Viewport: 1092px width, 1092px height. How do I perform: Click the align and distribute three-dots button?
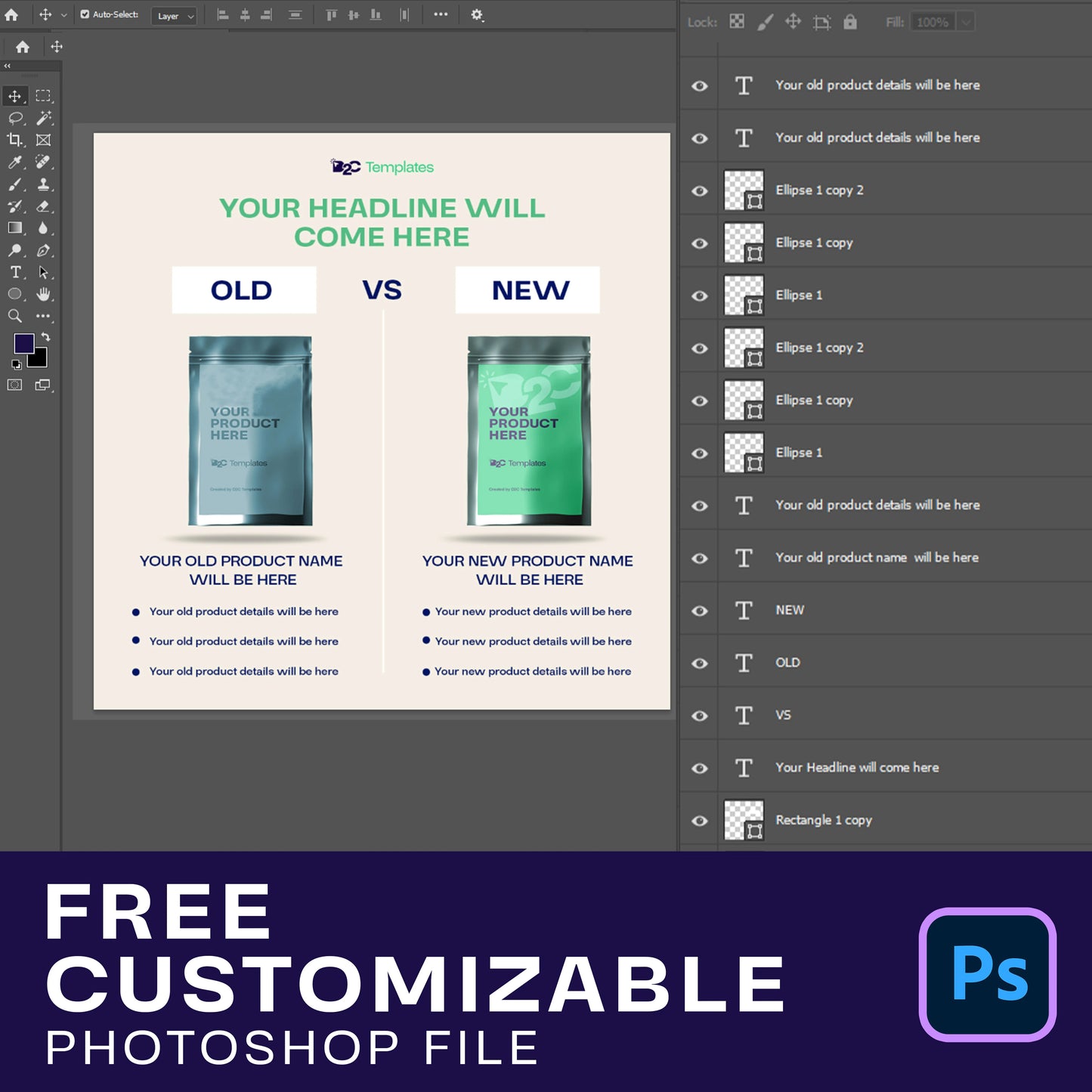coord(441,14)
